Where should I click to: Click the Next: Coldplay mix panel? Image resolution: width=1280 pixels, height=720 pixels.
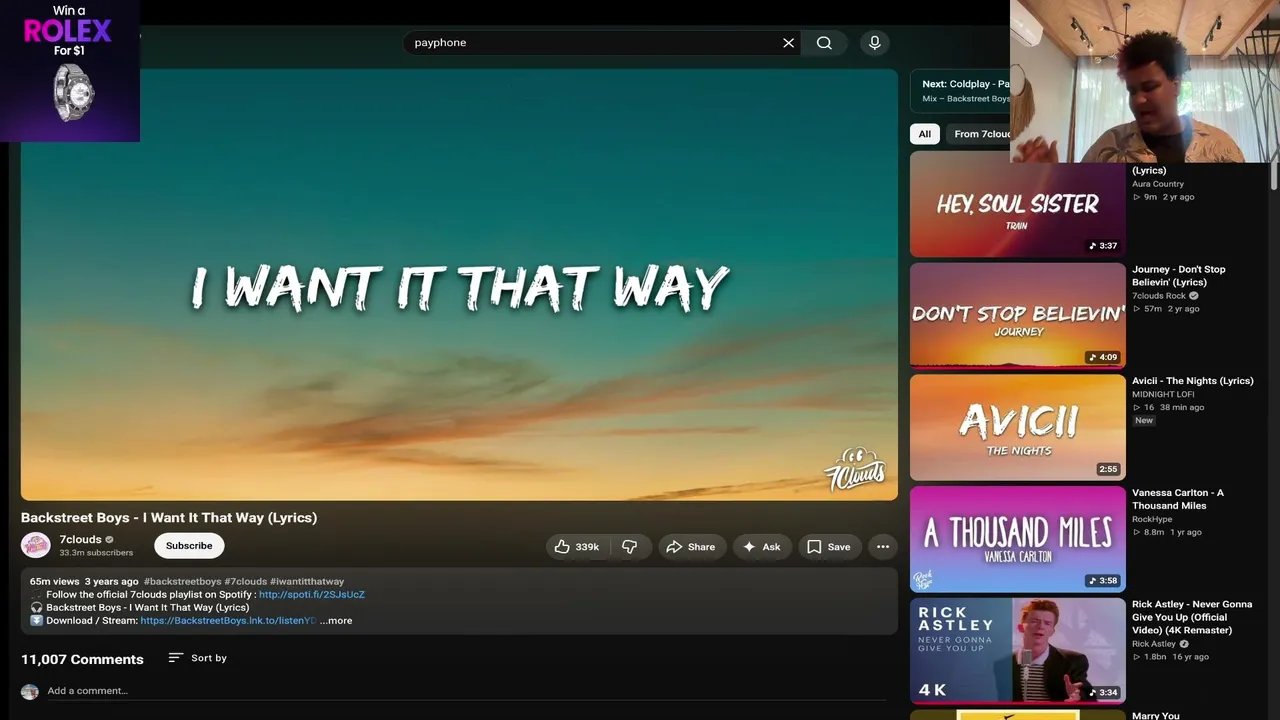(x=961, y=91)
